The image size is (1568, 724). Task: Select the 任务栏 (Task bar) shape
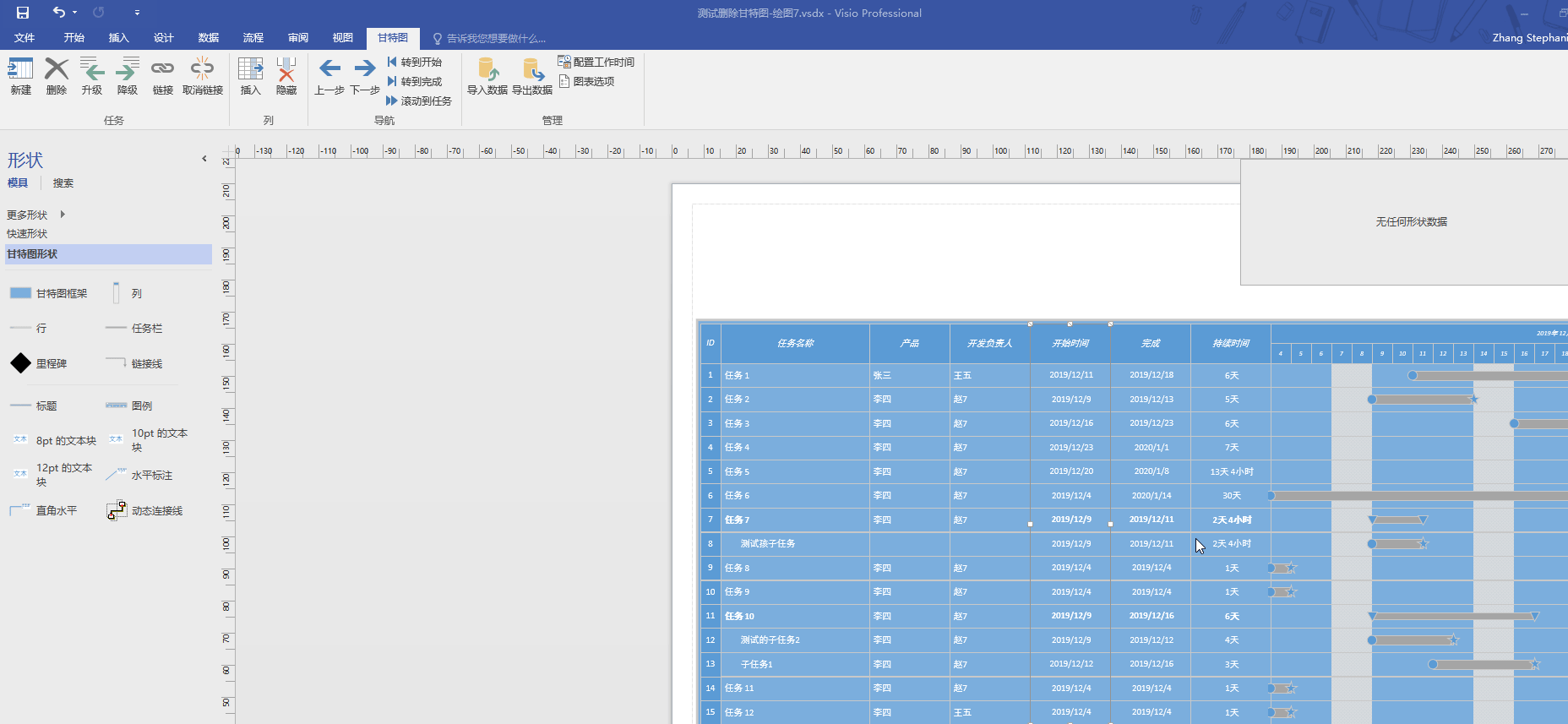133,328
